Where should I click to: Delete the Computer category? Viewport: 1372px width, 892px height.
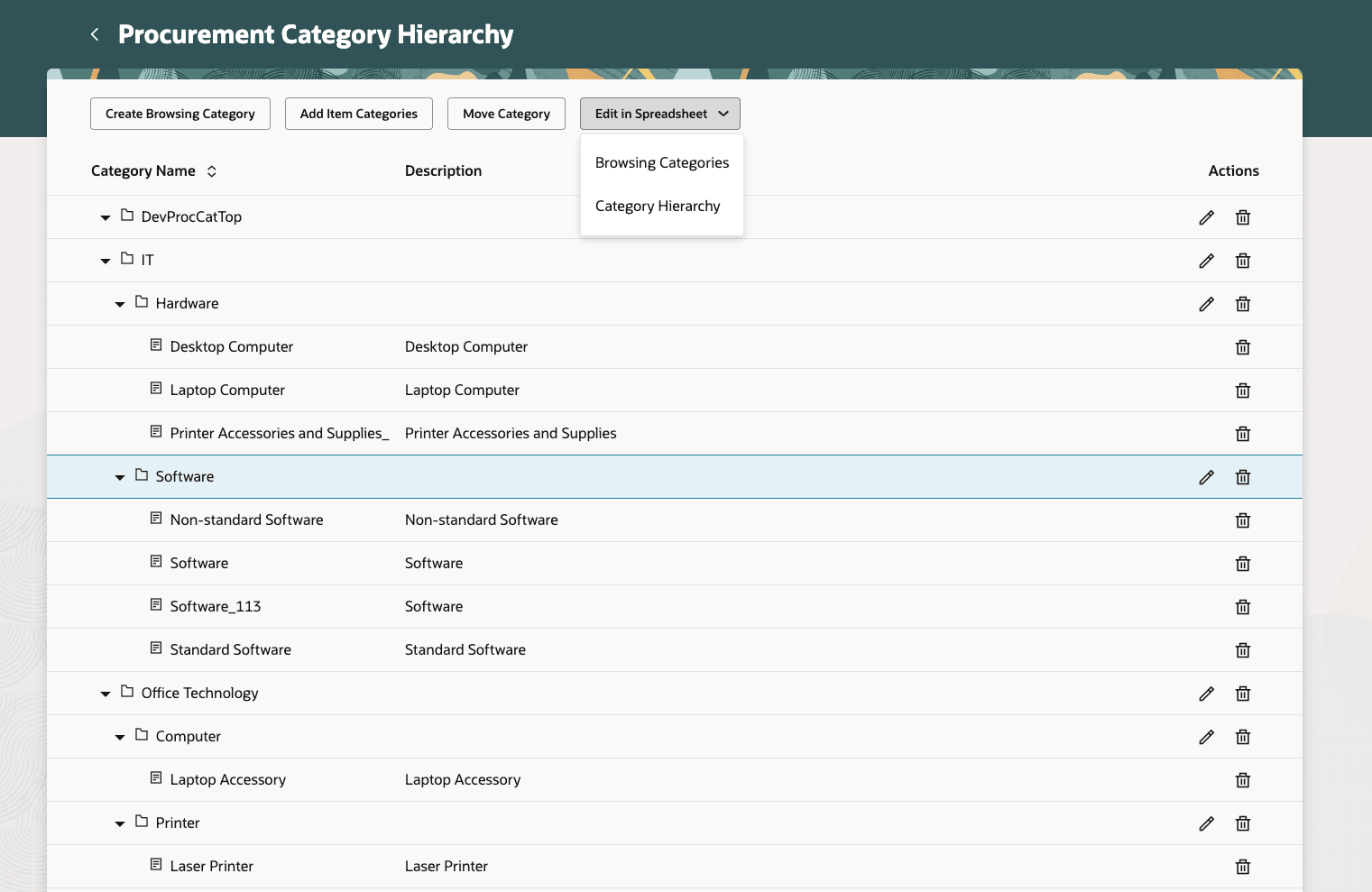(x=1243, y=737)
